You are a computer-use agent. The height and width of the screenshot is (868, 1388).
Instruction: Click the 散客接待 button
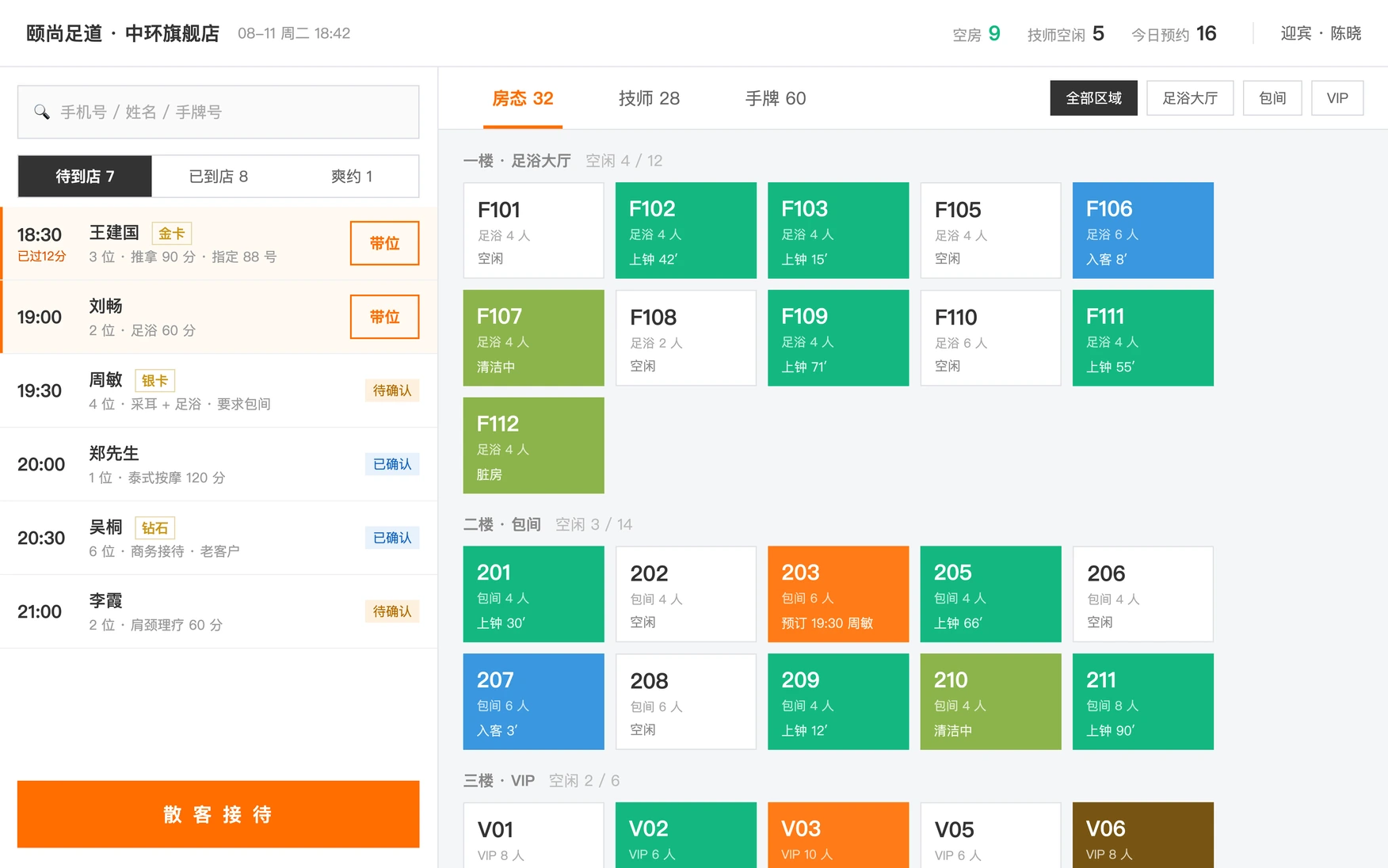(x=219, y=814)
